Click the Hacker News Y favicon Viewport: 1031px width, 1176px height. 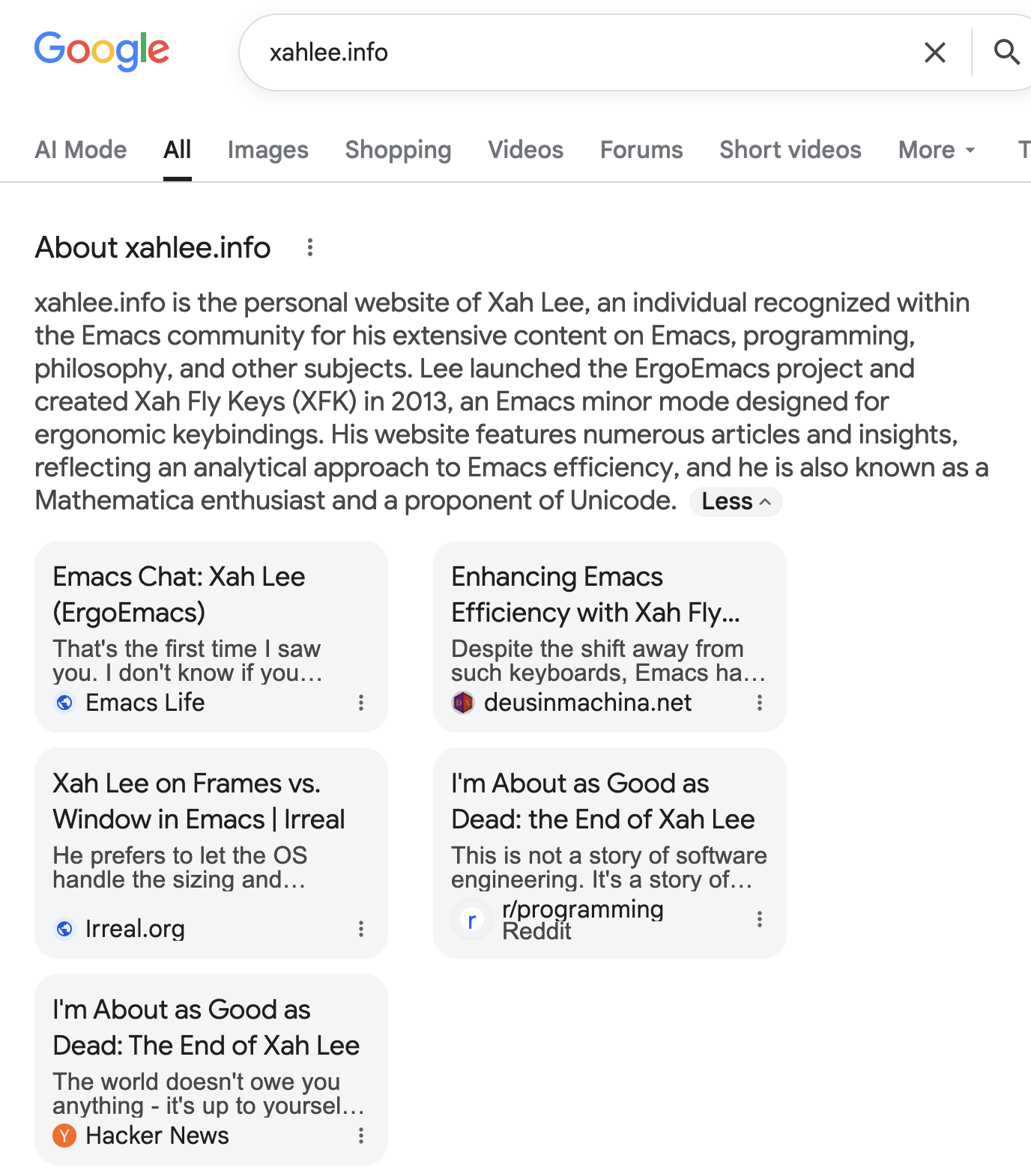[x=64, y=1136]
